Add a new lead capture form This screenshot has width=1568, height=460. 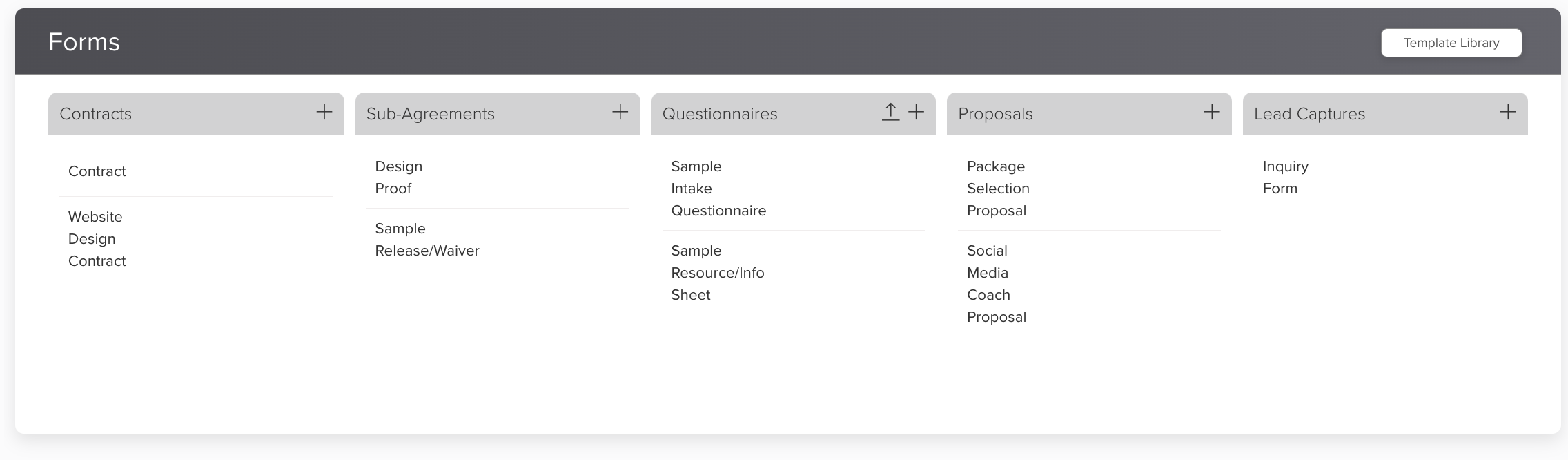click(1507, 113)
